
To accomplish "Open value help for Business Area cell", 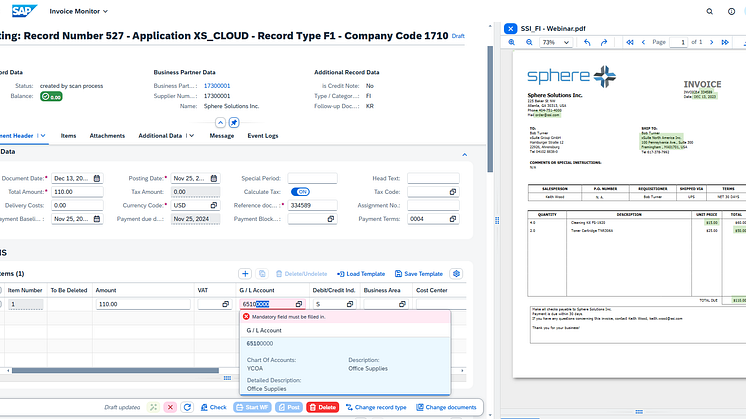I will tap(402, 304).
